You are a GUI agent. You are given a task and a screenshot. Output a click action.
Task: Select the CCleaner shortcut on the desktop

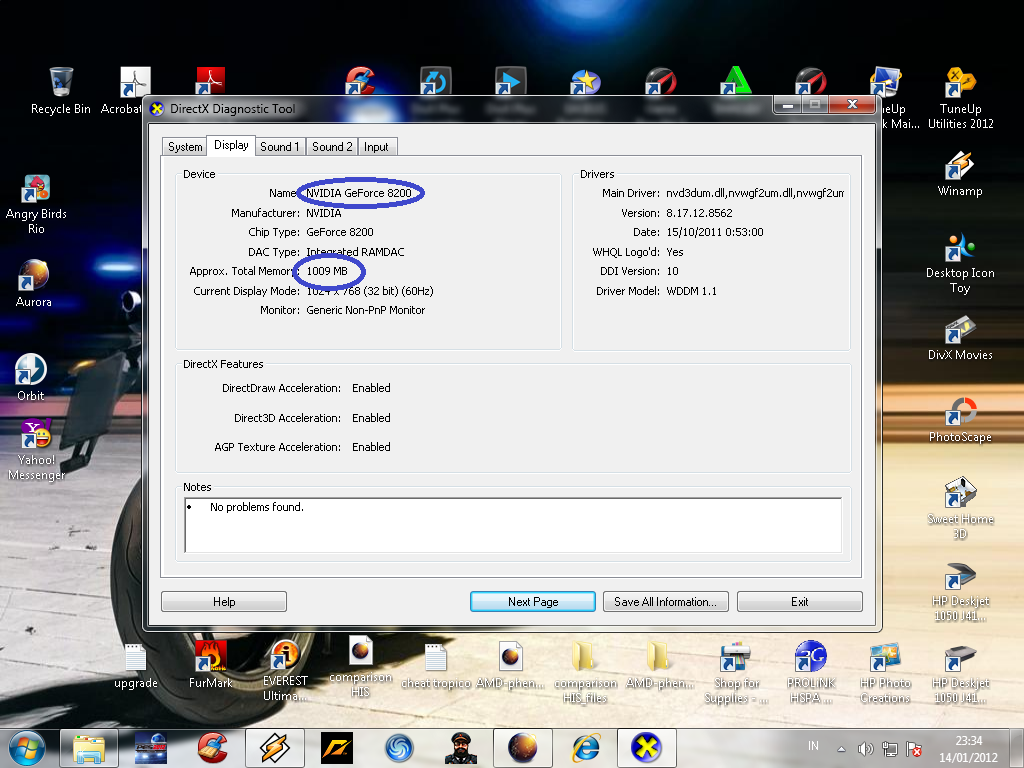360,82
